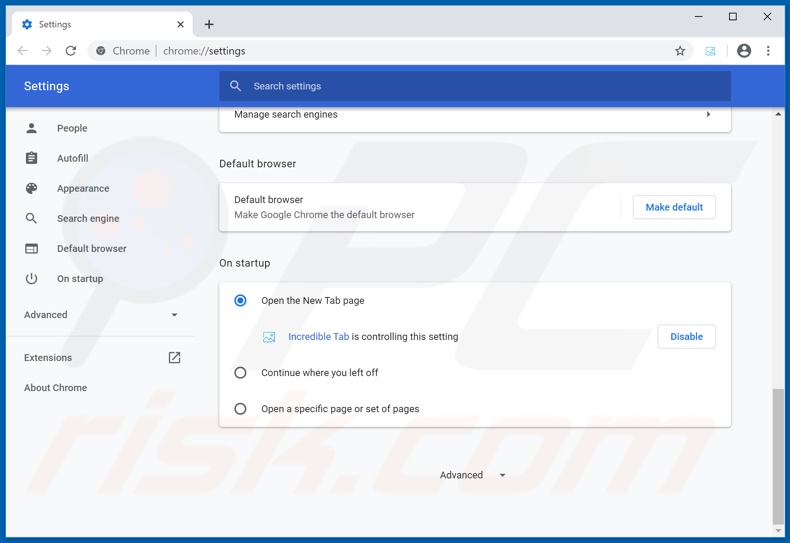The height and width of the screenshot is (543, 790).
Task: Bookmark this page with the star icon
Action: [680, 51]
